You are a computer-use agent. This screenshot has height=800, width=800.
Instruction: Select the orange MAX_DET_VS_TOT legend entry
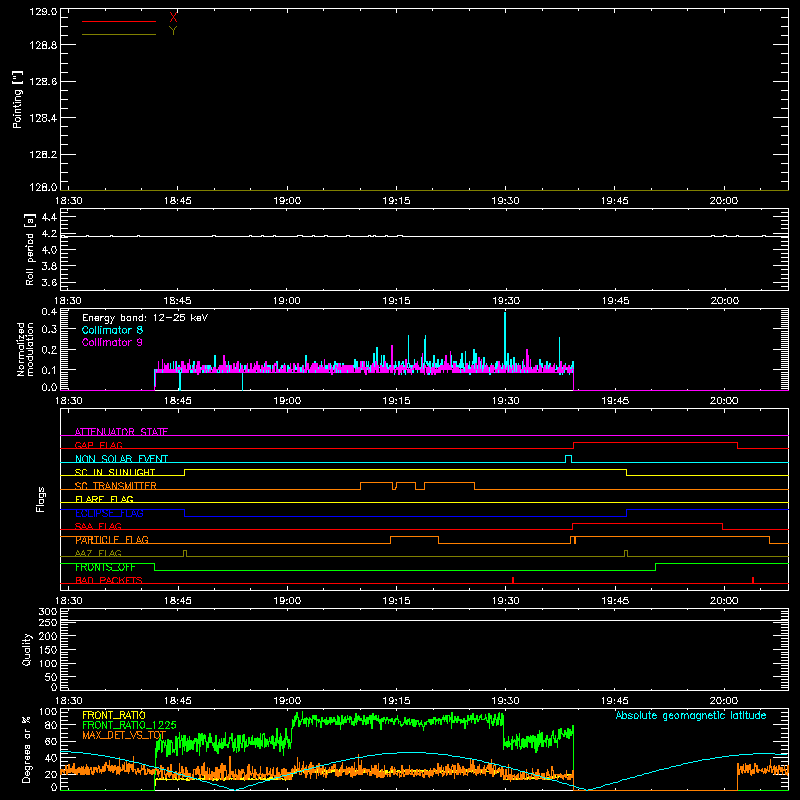tap(124, 735)
